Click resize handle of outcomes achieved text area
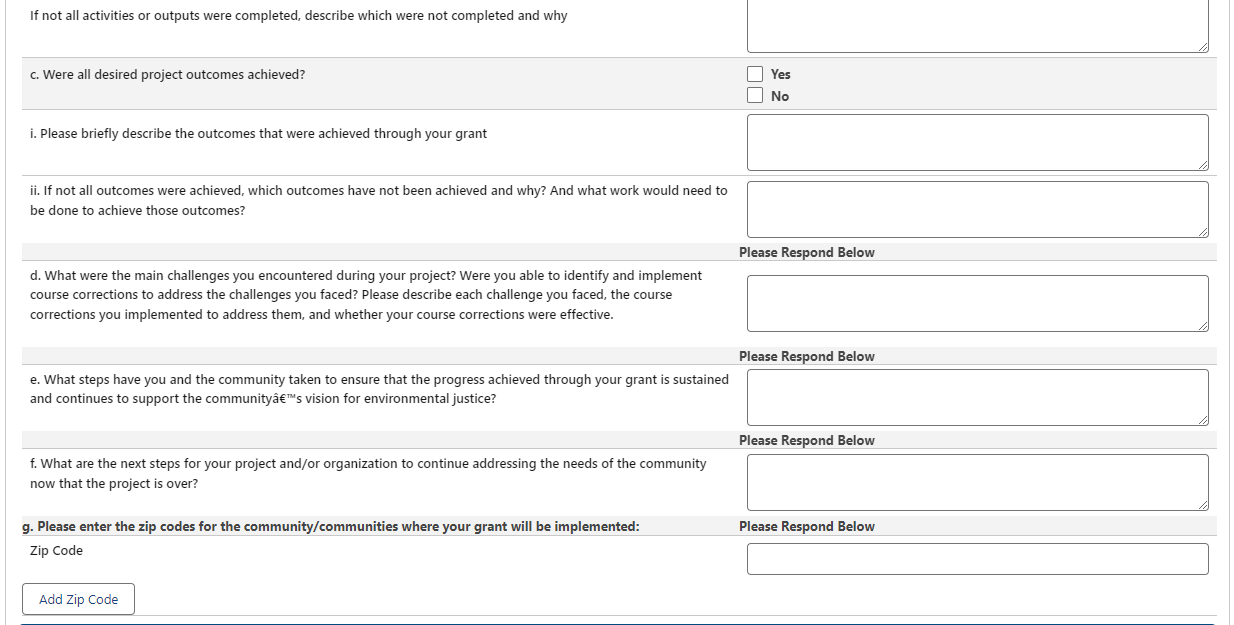This screenshot has width=1234, height=625. [1203, 165]
